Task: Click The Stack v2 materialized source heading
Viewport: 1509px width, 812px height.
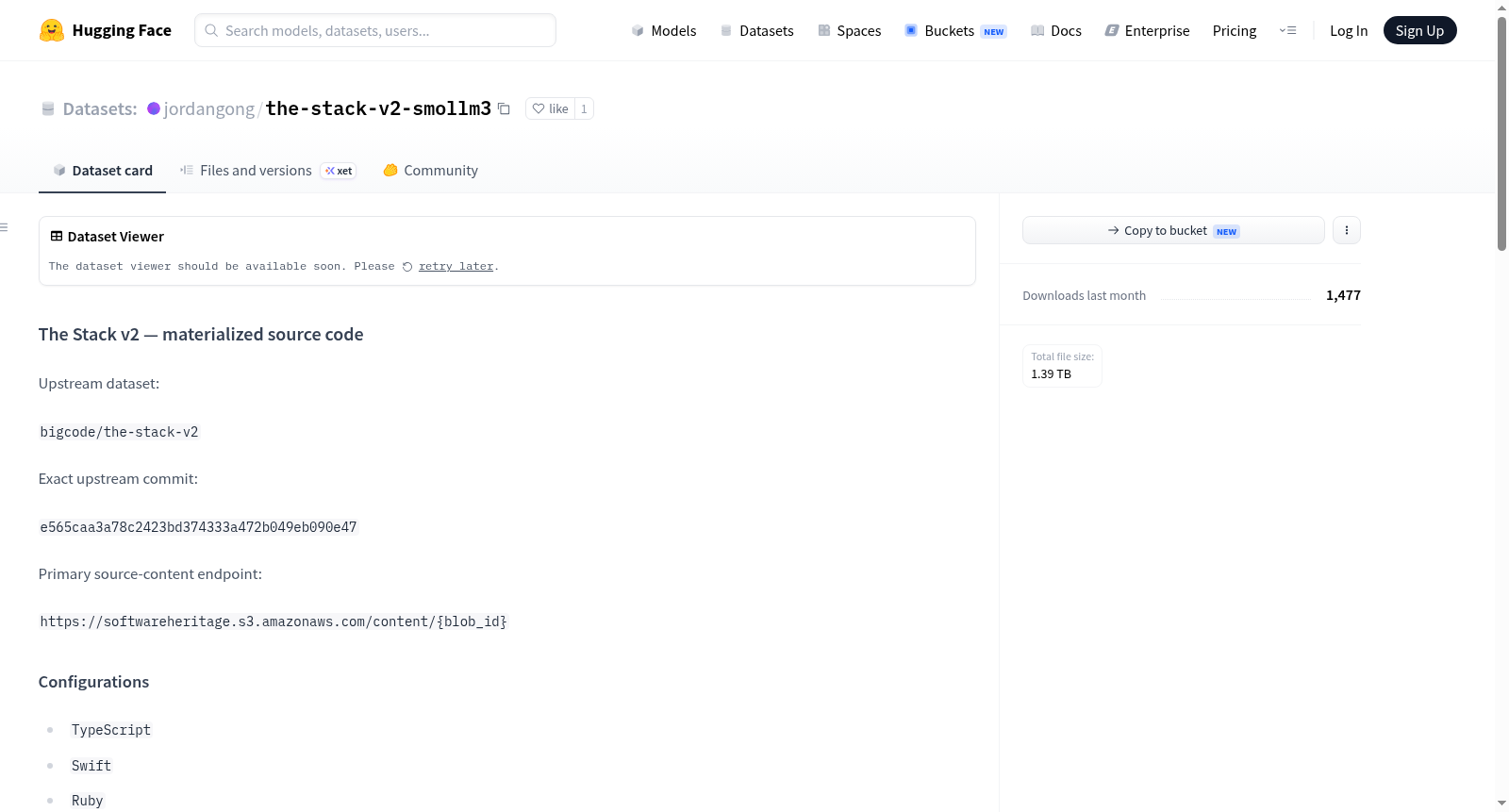Action: [x=201, y=334]
